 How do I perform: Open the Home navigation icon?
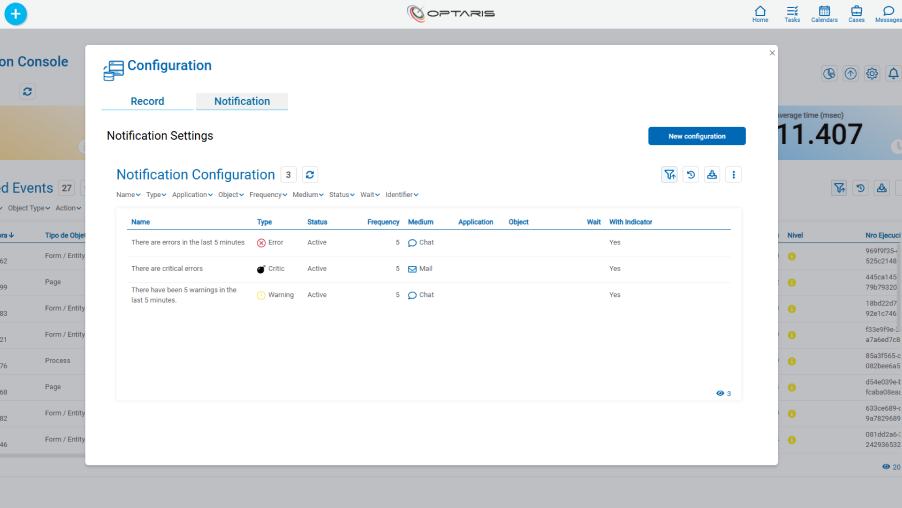(x=760, y=14)
